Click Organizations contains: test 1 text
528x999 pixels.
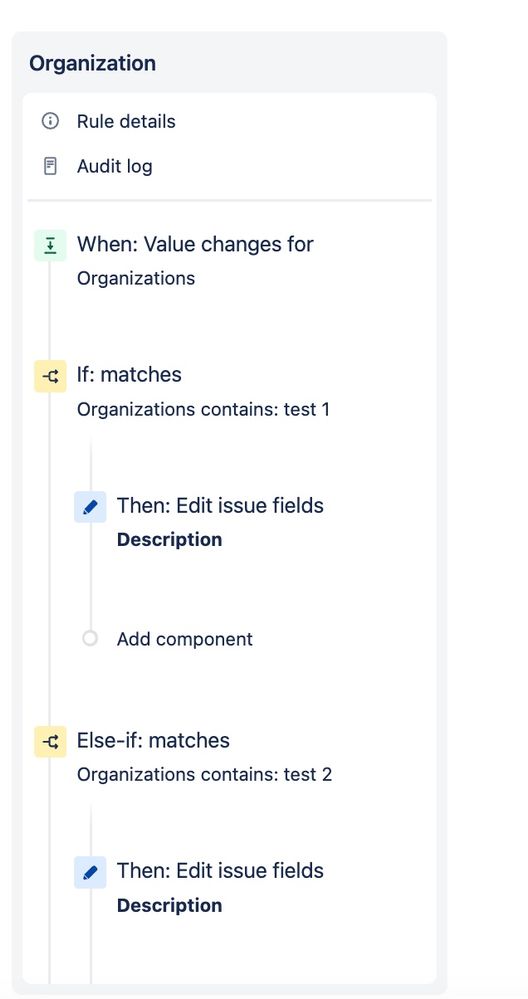204,409
